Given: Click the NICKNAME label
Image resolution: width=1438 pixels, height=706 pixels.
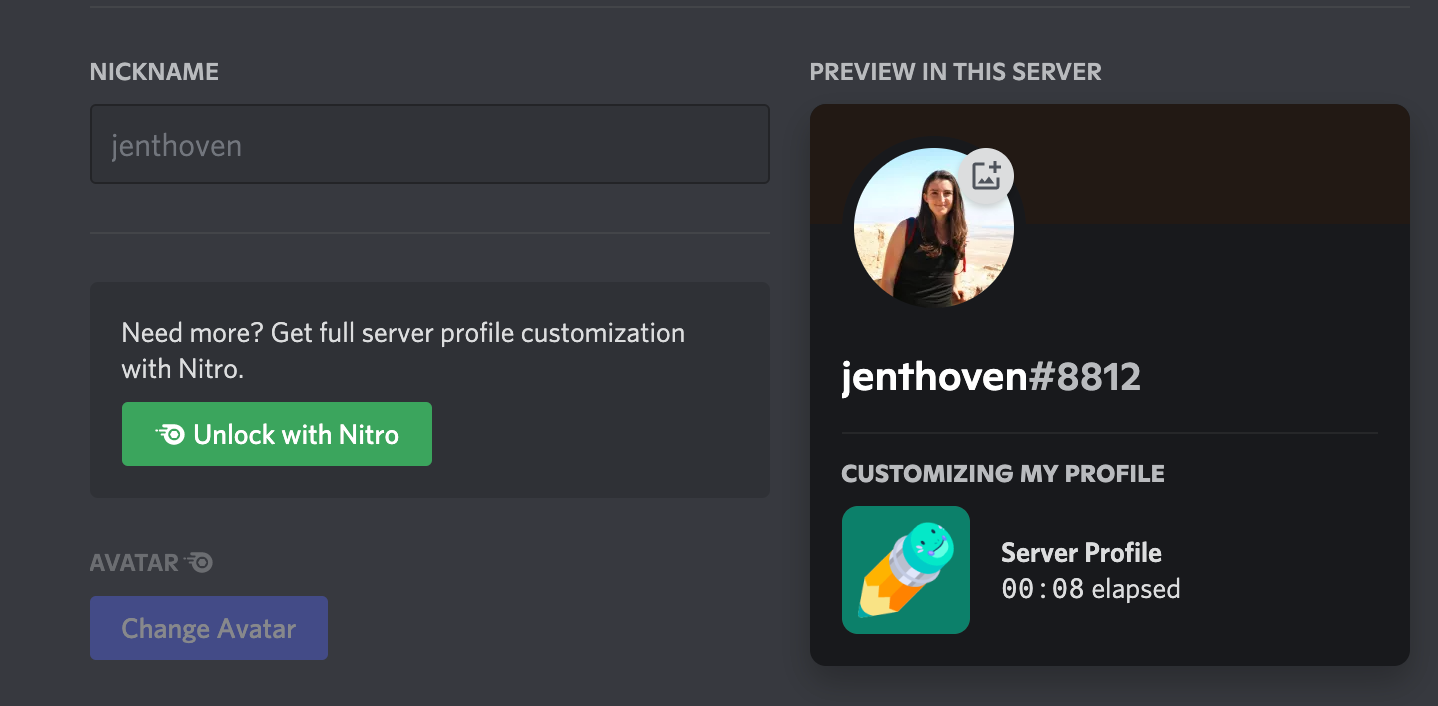Looking at the screenshot, I should [154, 72].
